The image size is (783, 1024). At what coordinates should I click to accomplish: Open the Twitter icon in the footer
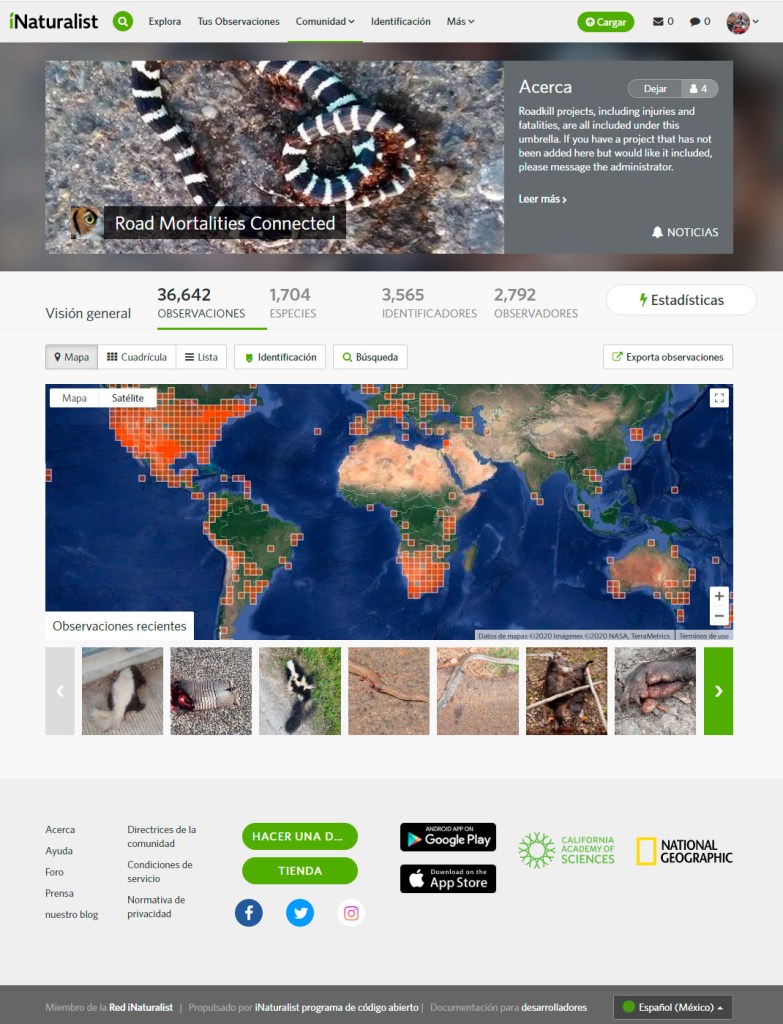tap(300, 912)
